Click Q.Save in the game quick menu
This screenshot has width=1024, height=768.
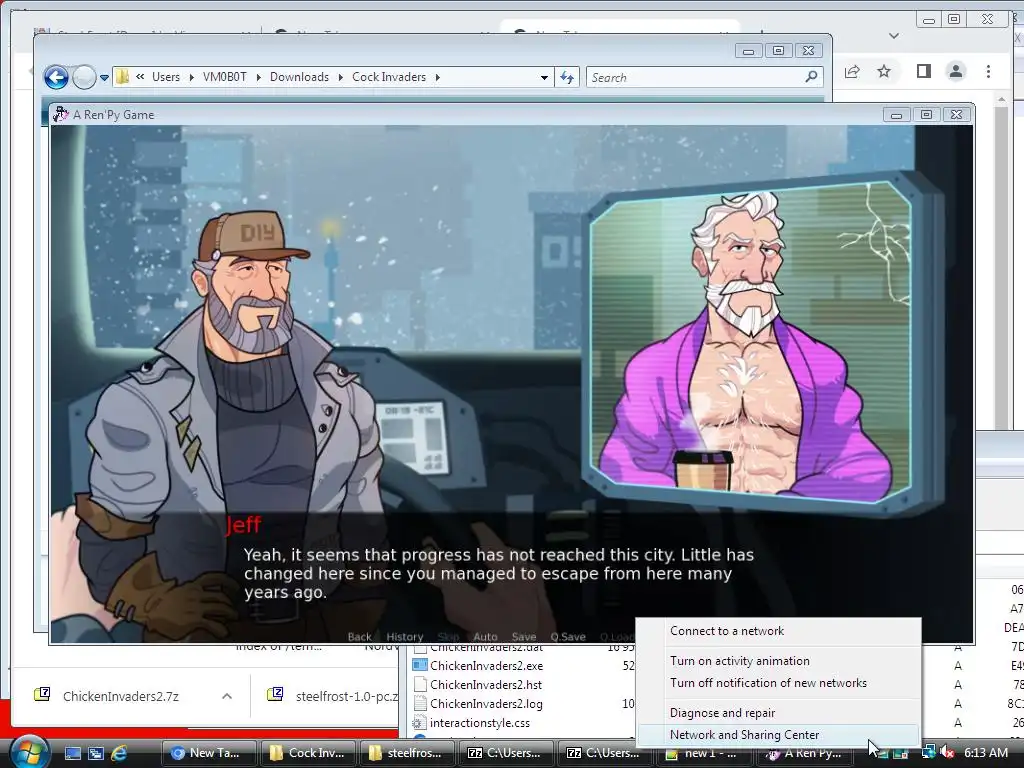[568, 637]
